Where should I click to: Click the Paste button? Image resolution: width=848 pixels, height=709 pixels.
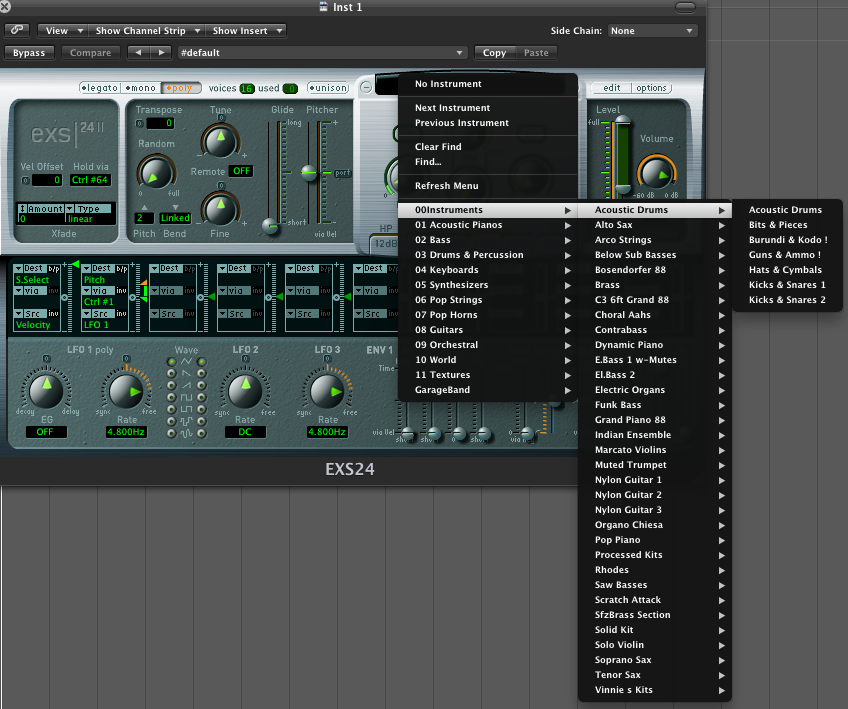click(536, 52)
